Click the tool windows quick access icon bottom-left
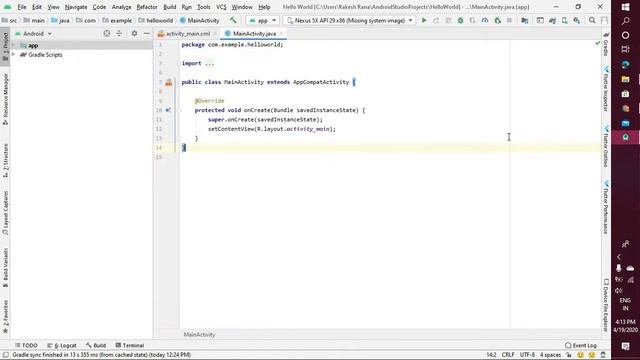Viewport: 640px width, 360px height. pos(5,355)
